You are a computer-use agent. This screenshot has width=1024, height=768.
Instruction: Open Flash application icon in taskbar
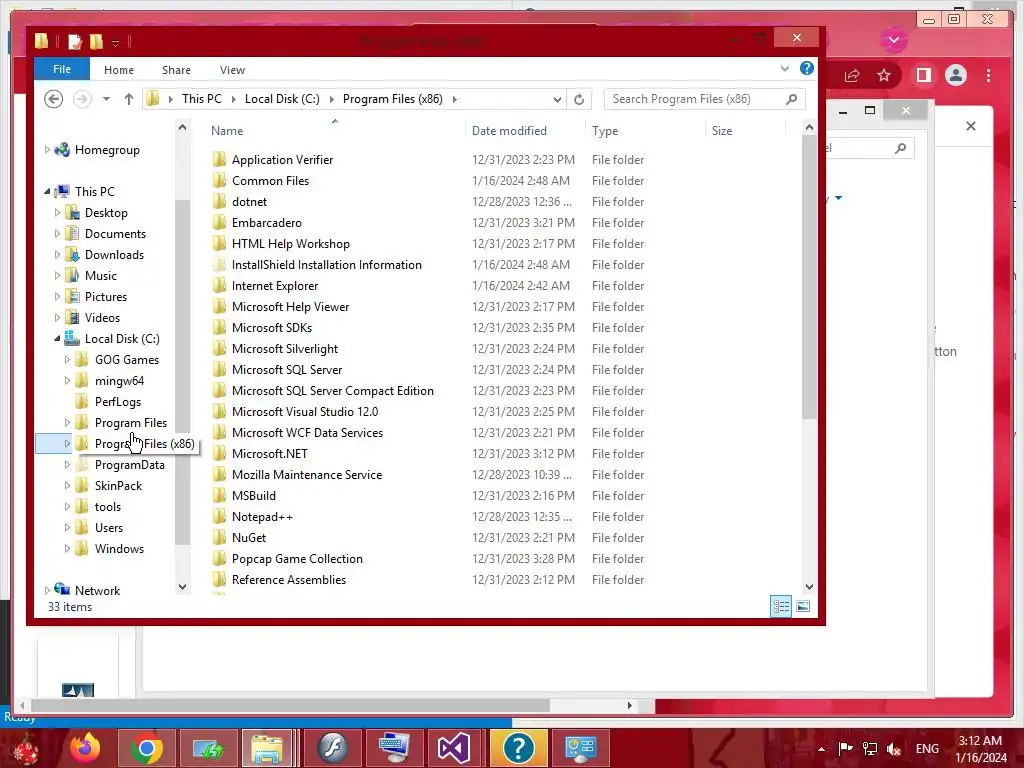(333, 748)
